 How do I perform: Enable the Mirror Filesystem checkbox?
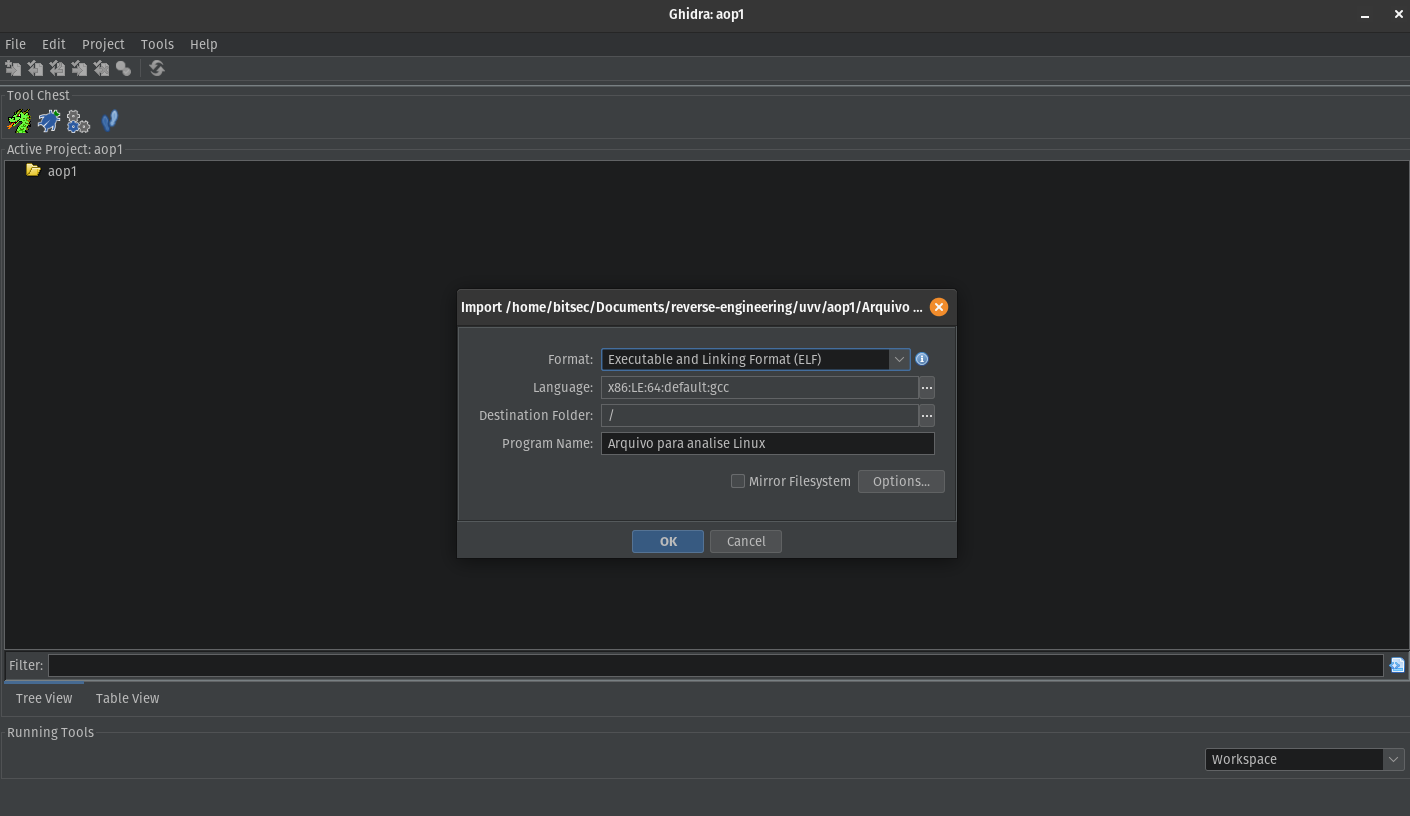tap(737, 481)
